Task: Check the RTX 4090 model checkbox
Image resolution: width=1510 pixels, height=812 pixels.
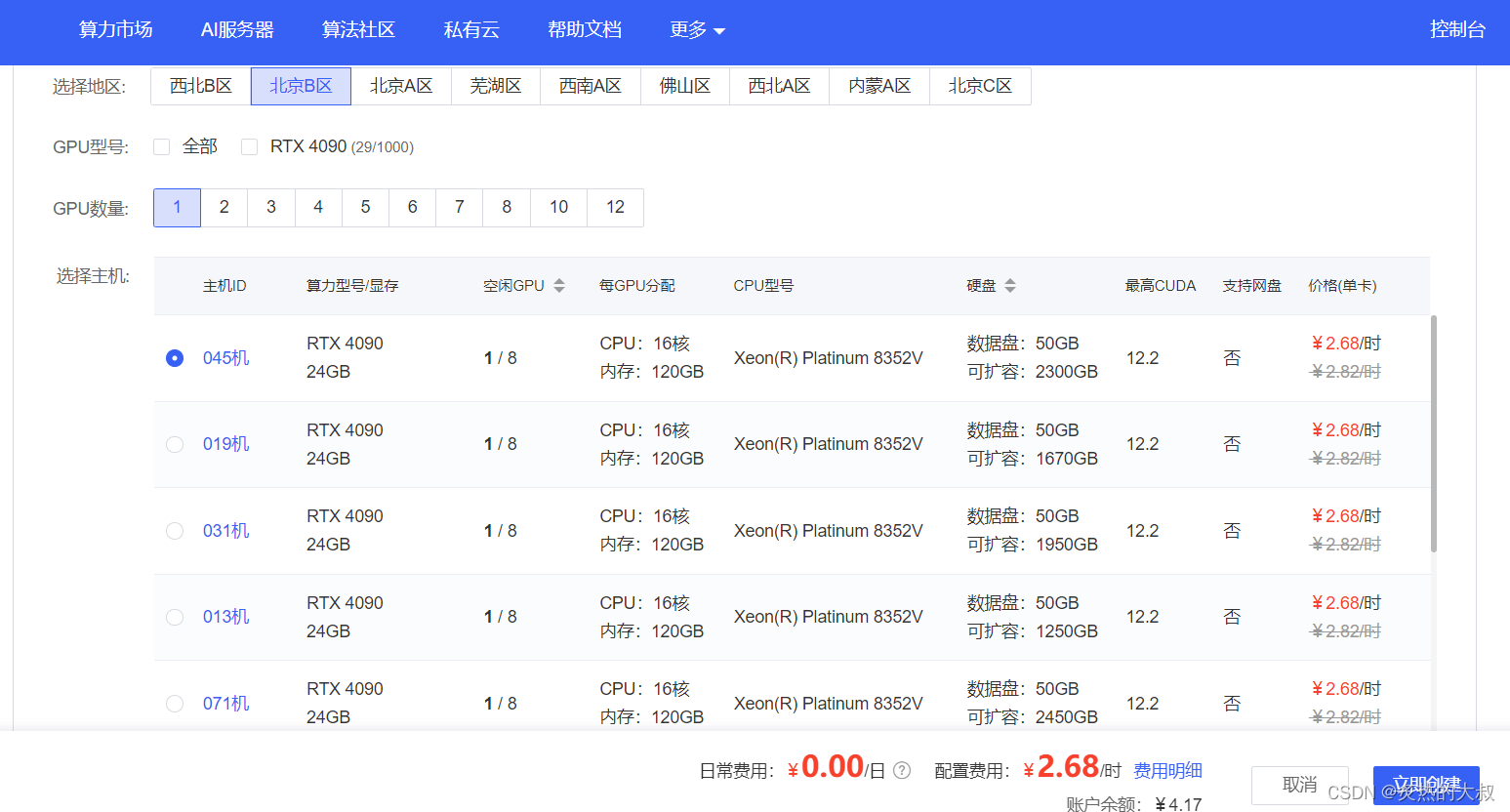Action: coord(250,146)
